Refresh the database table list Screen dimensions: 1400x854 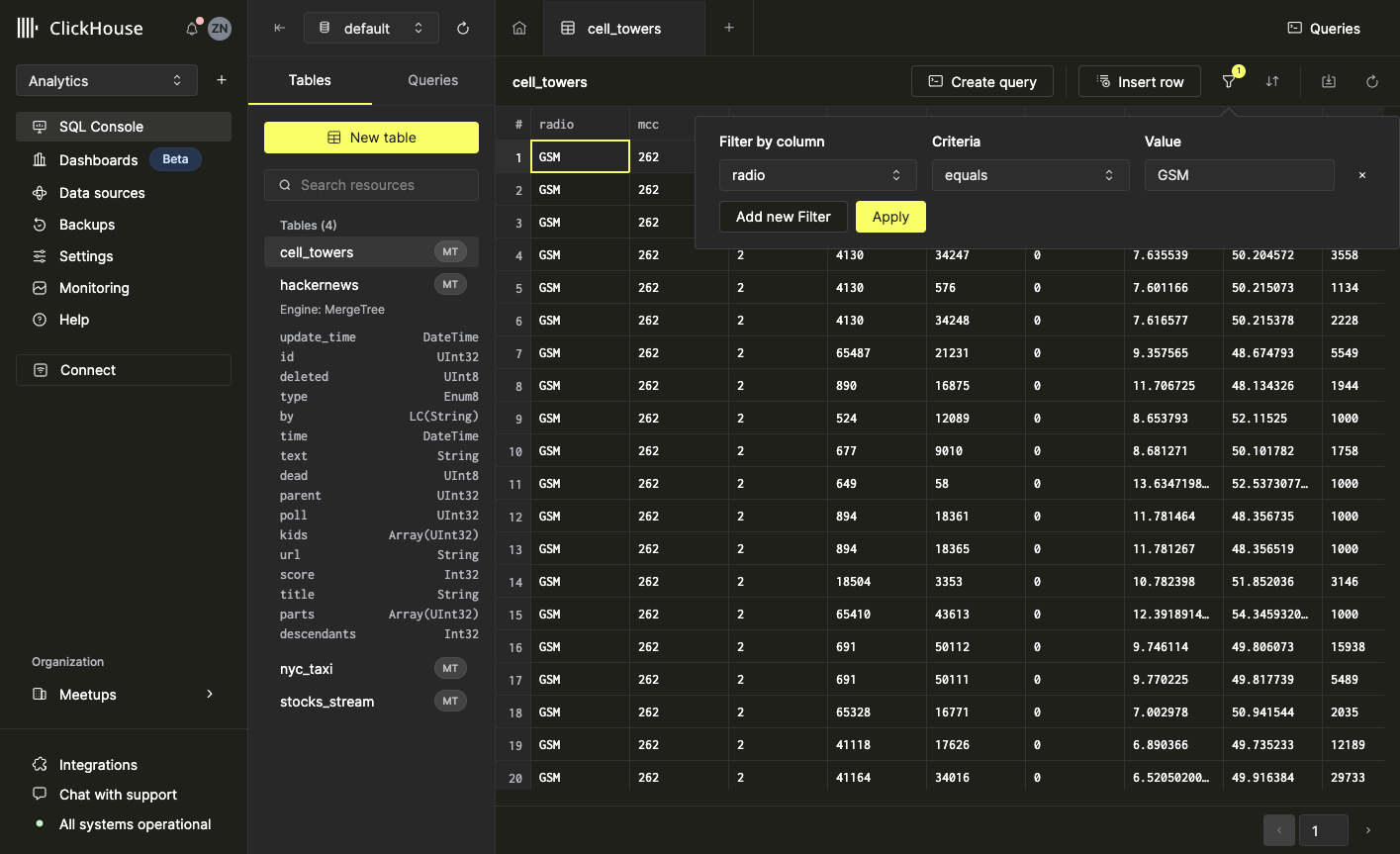point(463,29)
